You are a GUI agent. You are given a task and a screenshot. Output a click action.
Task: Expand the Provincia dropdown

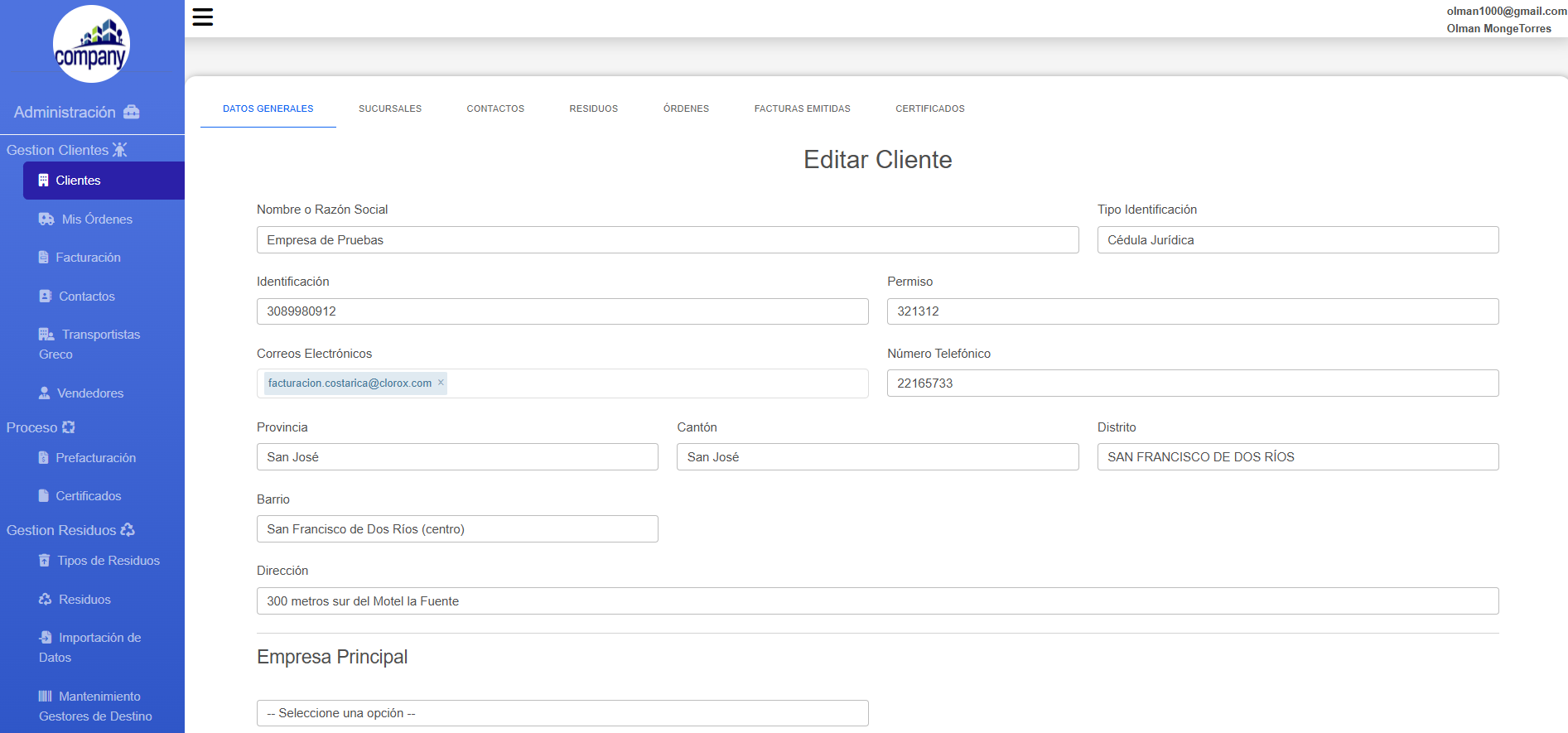[457, 457]
